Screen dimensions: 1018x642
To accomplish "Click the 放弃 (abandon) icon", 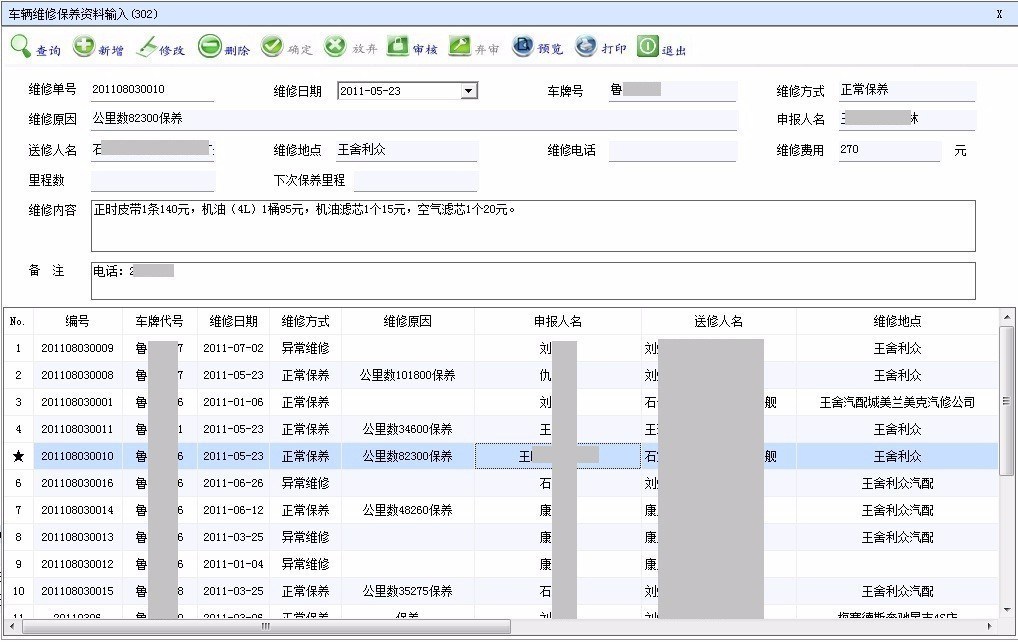I will (347, 46).
